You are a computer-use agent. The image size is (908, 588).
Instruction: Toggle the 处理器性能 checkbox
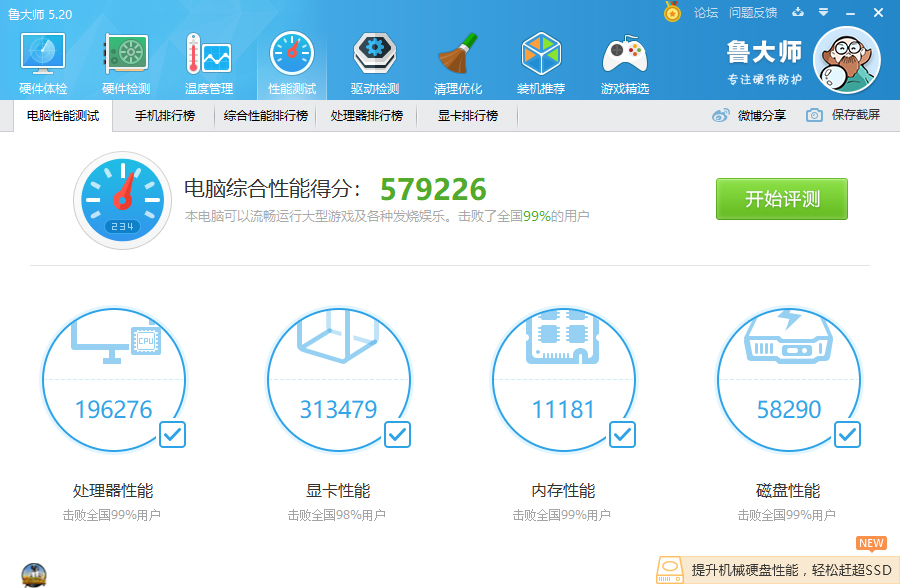click(172, 434)
